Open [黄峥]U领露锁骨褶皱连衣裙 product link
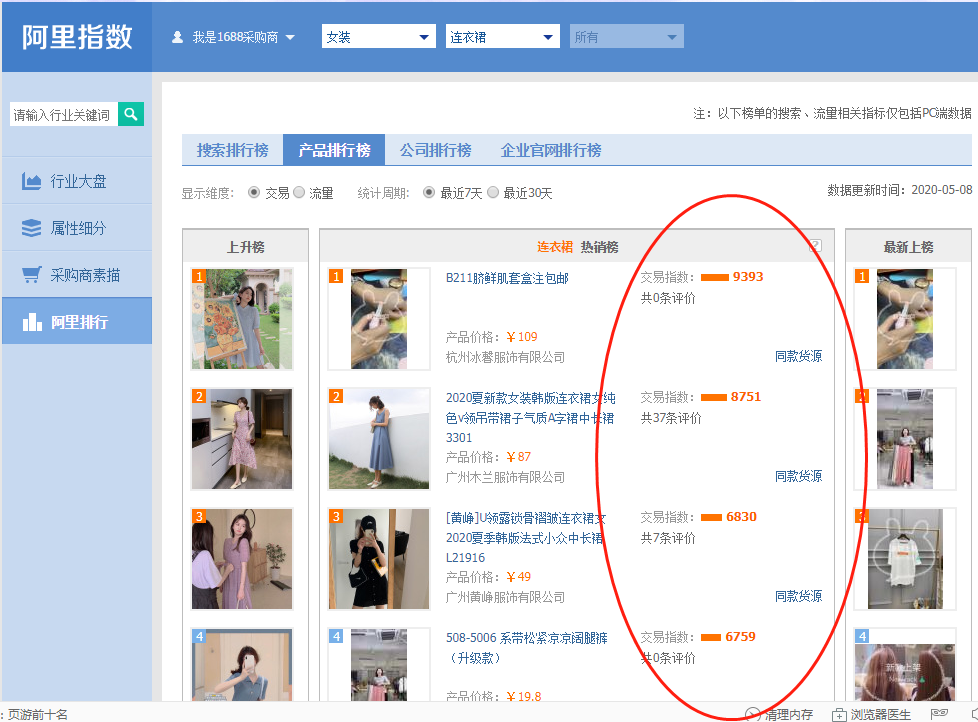The image size is (978, 722). point(526,537)
